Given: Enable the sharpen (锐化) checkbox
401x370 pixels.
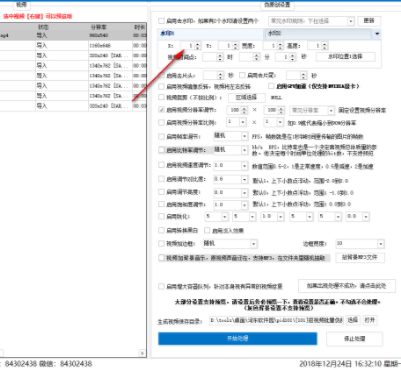Looking at the screenshot, I should point(161,216).
